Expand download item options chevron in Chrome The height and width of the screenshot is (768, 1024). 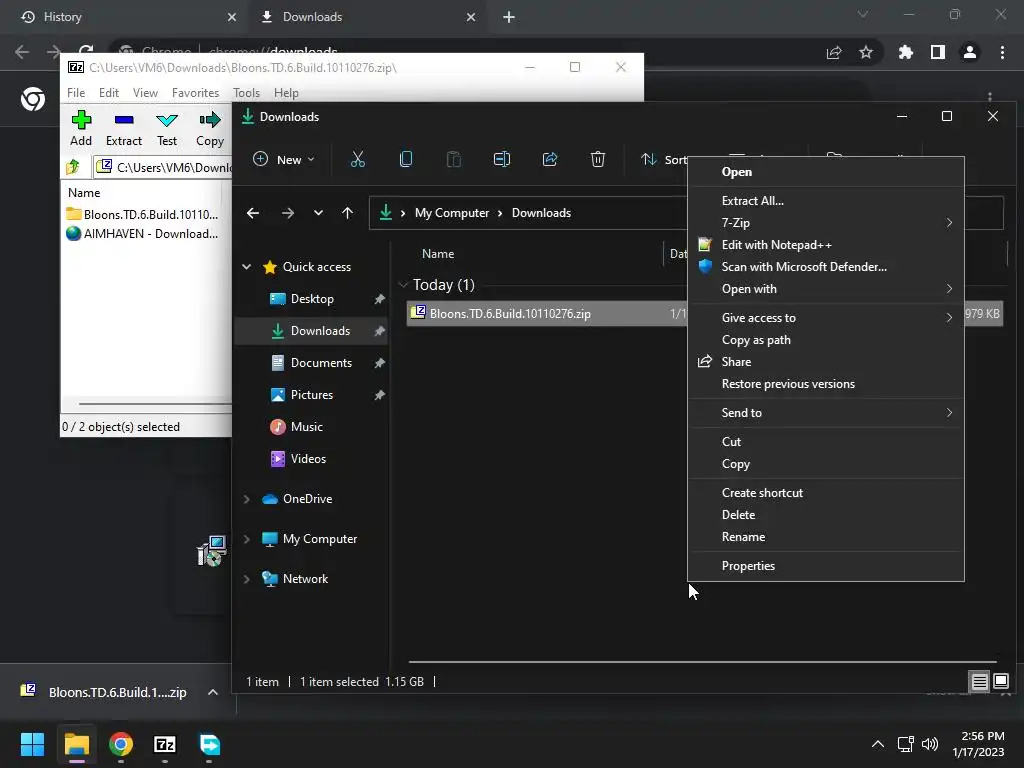click(213, 692)
